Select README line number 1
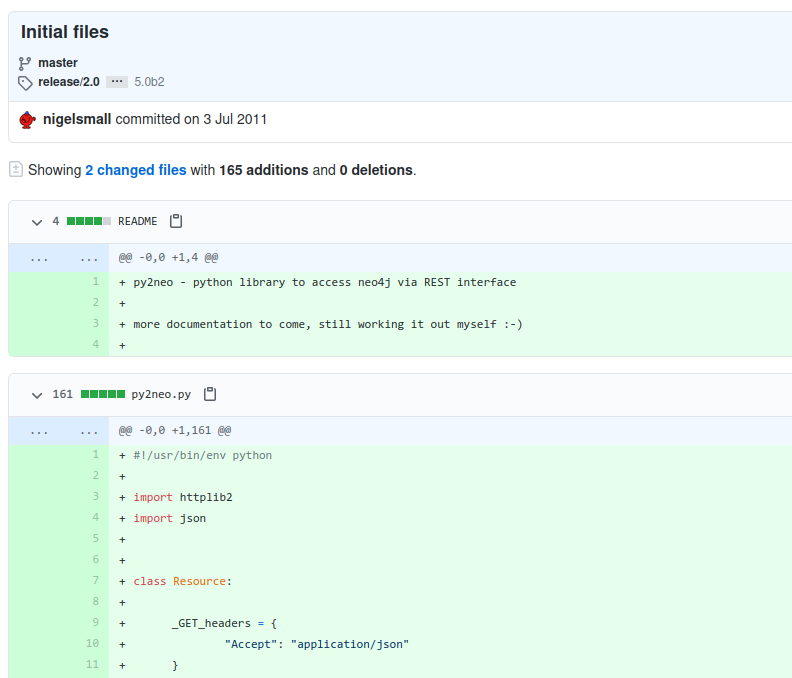 (x=95, y=281)
